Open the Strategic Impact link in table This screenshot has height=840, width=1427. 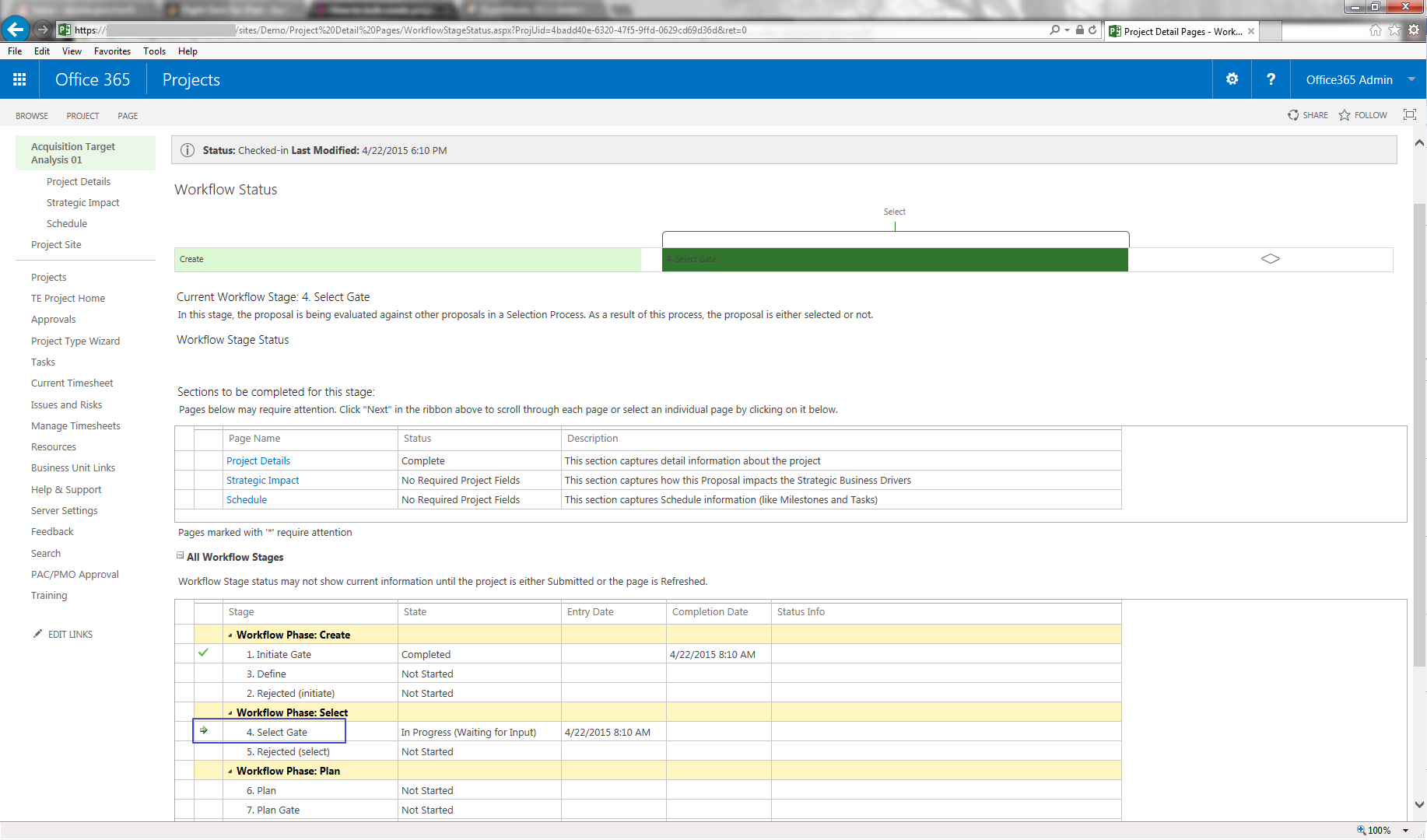click(263, 480)
